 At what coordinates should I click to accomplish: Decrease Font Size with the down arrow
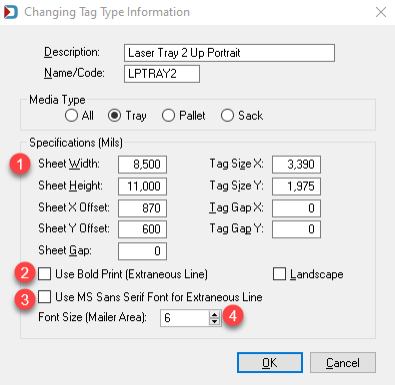[215, 321]
